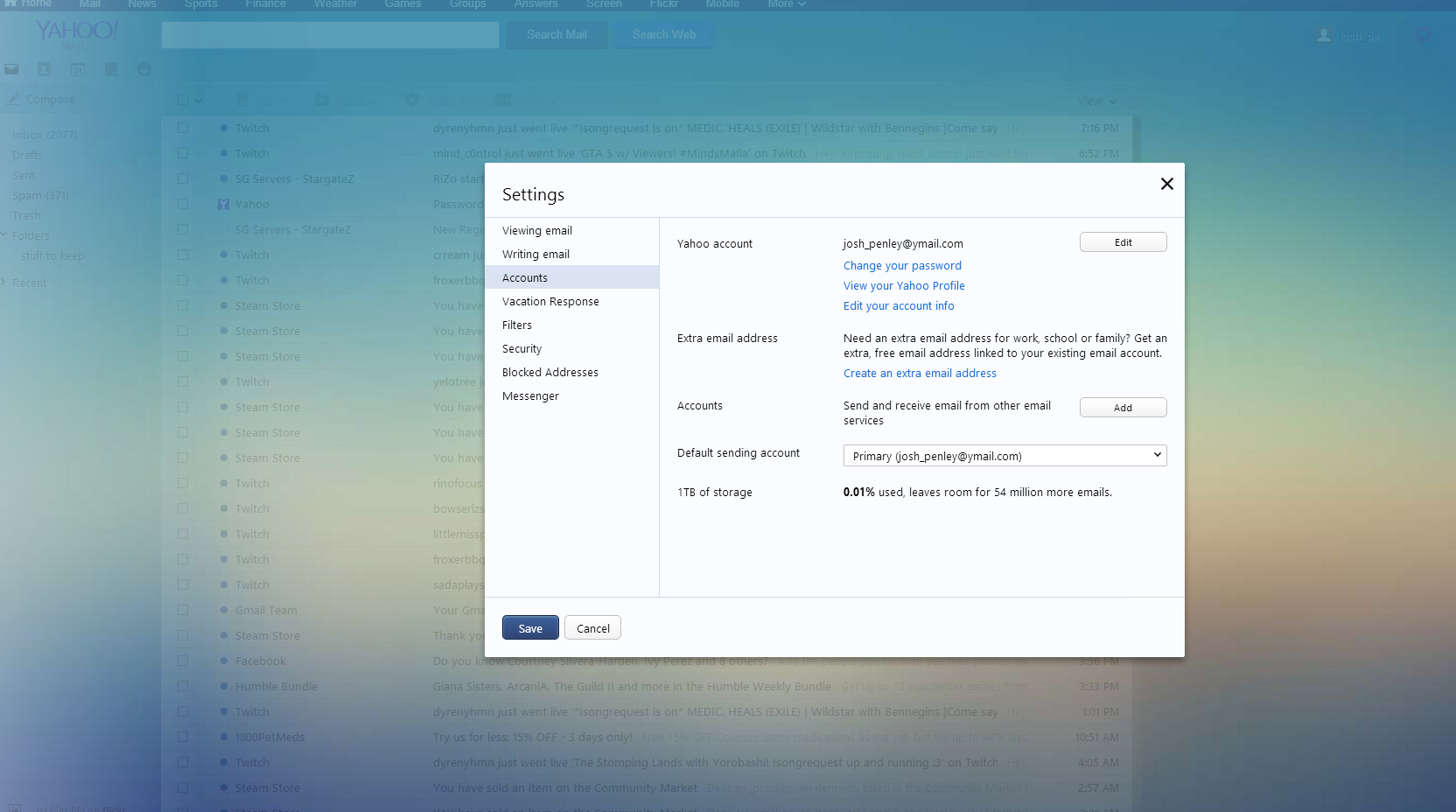Open the Calendar icon
The height and width of the screenshot is (812, 1456).
coord(77,69)
